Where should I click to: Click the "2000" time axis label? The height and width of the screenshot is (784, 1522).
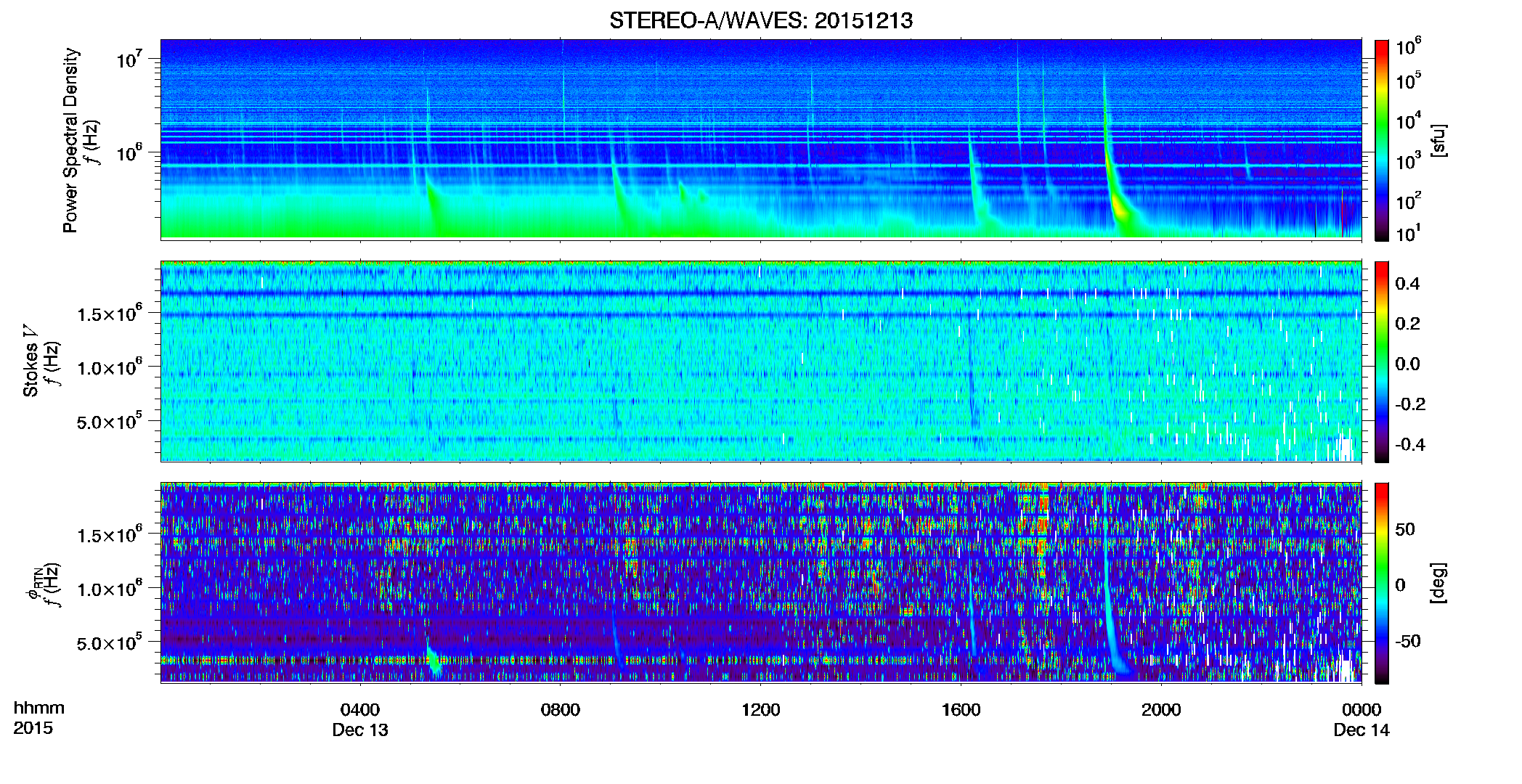click(x=1161, y=709)
